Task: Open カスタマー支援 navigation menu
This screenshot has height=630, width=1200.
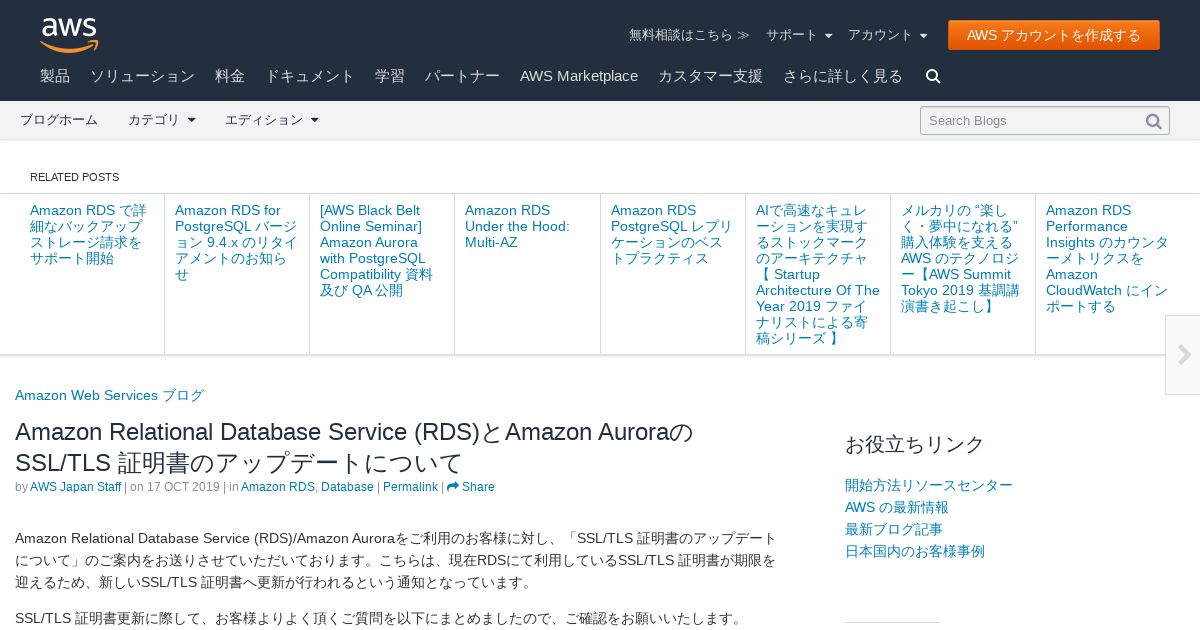Action: (x=710, y=76)
